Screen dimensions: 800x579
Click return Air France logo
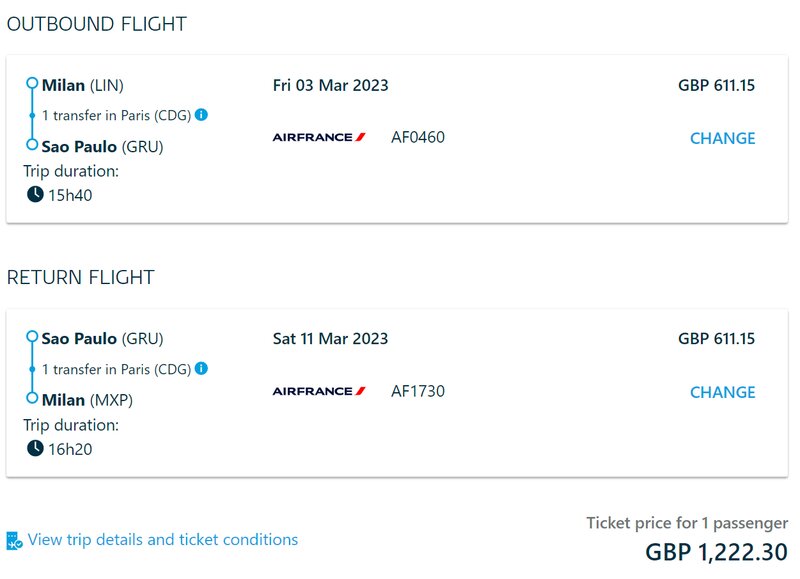click(x=319, y=391)
